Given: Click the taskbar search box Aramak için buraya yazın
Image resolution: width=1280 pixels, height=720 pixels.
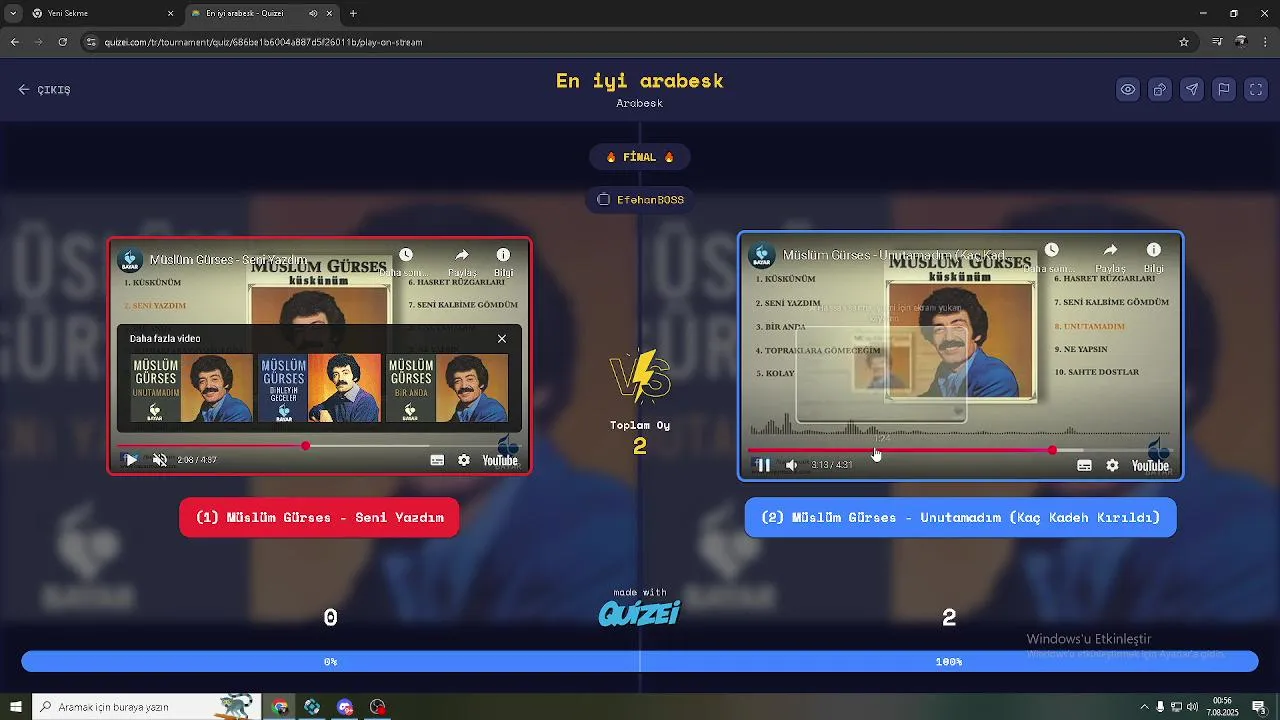Looking at the screenshot, I should pyautogui.click(x=146, y=707).
